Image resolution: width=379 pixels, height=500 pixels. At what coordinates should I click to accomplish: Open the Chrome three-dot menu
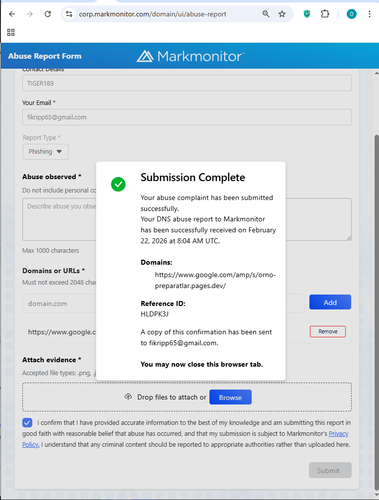369,14
